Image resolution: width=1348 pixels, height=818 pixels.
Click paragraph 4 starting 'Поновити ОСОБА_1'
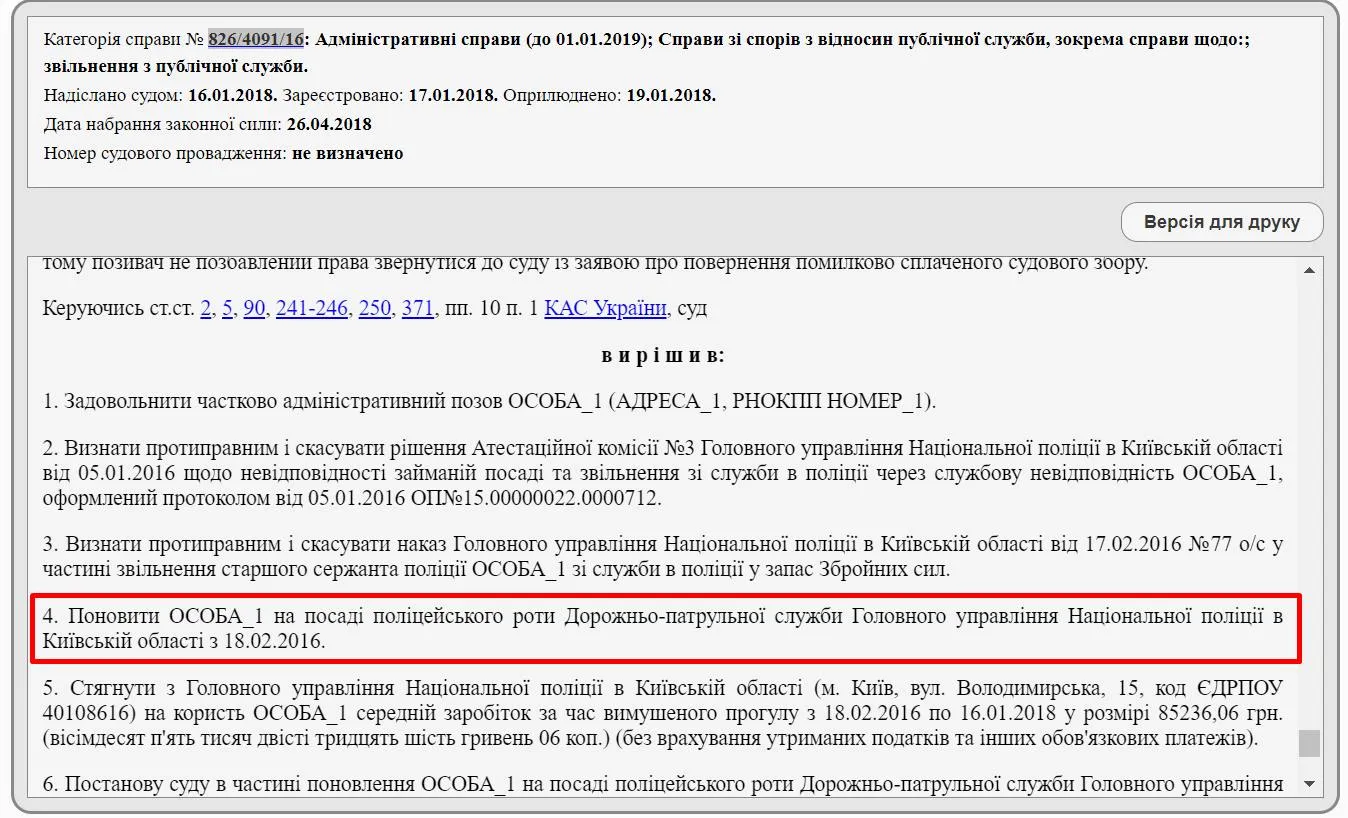[x=663, y=628]
